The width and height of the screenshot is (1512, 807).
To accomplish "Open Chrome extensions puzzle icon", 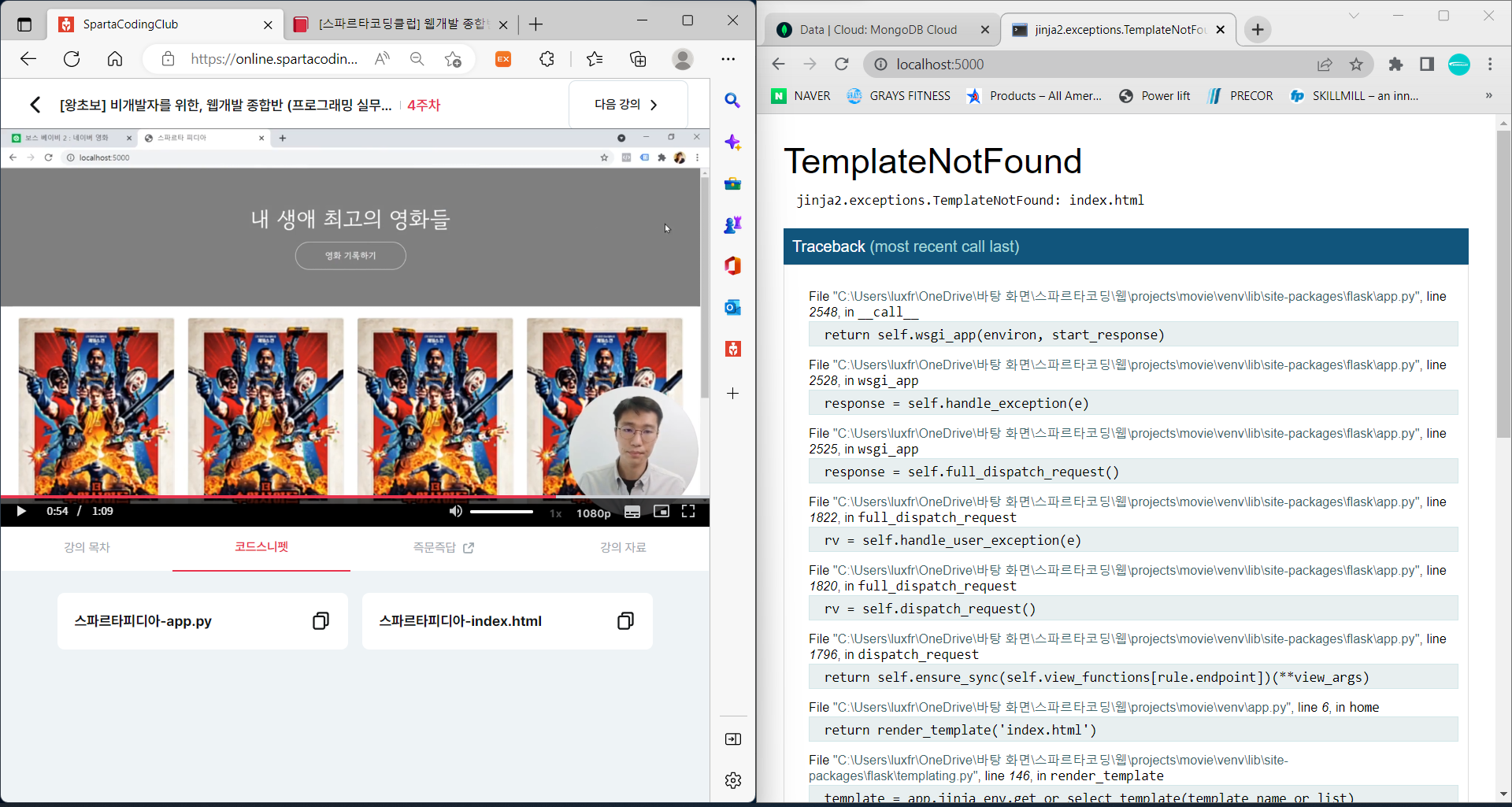I will click(1395, 65).
